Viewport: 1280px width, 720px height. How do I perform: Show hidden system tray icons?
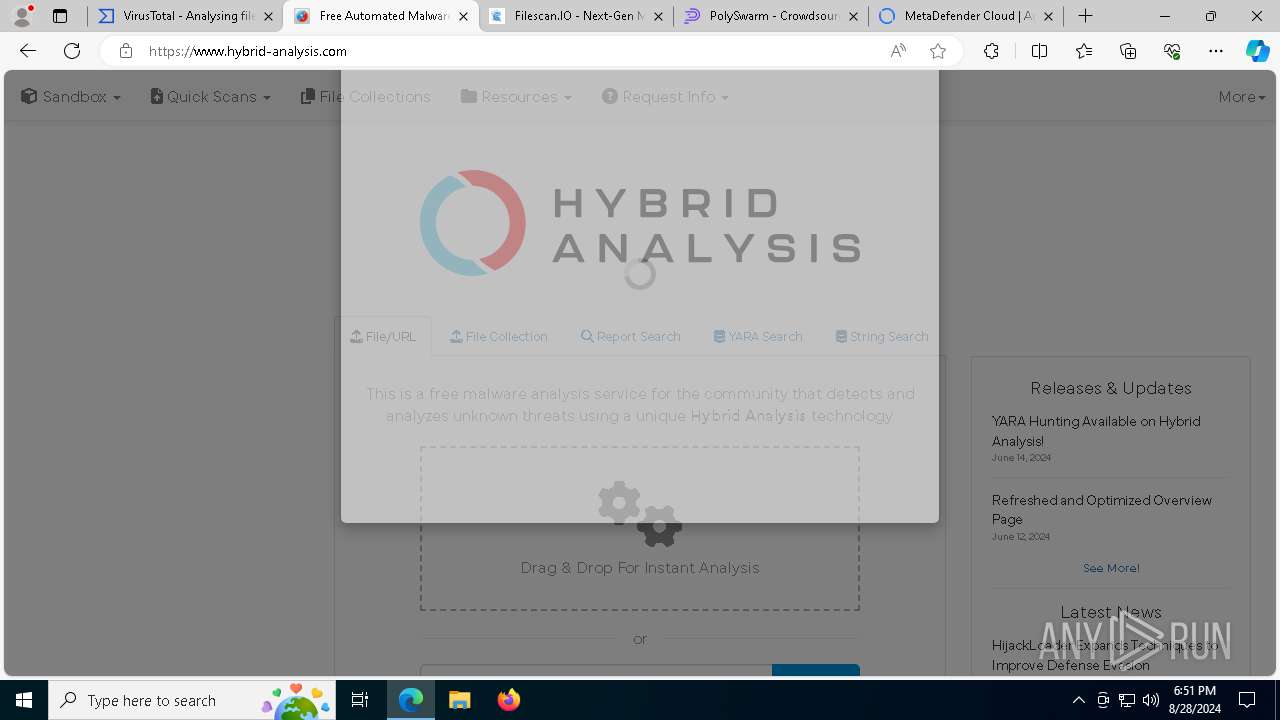pyautogui.click(x=1078, y=700)
